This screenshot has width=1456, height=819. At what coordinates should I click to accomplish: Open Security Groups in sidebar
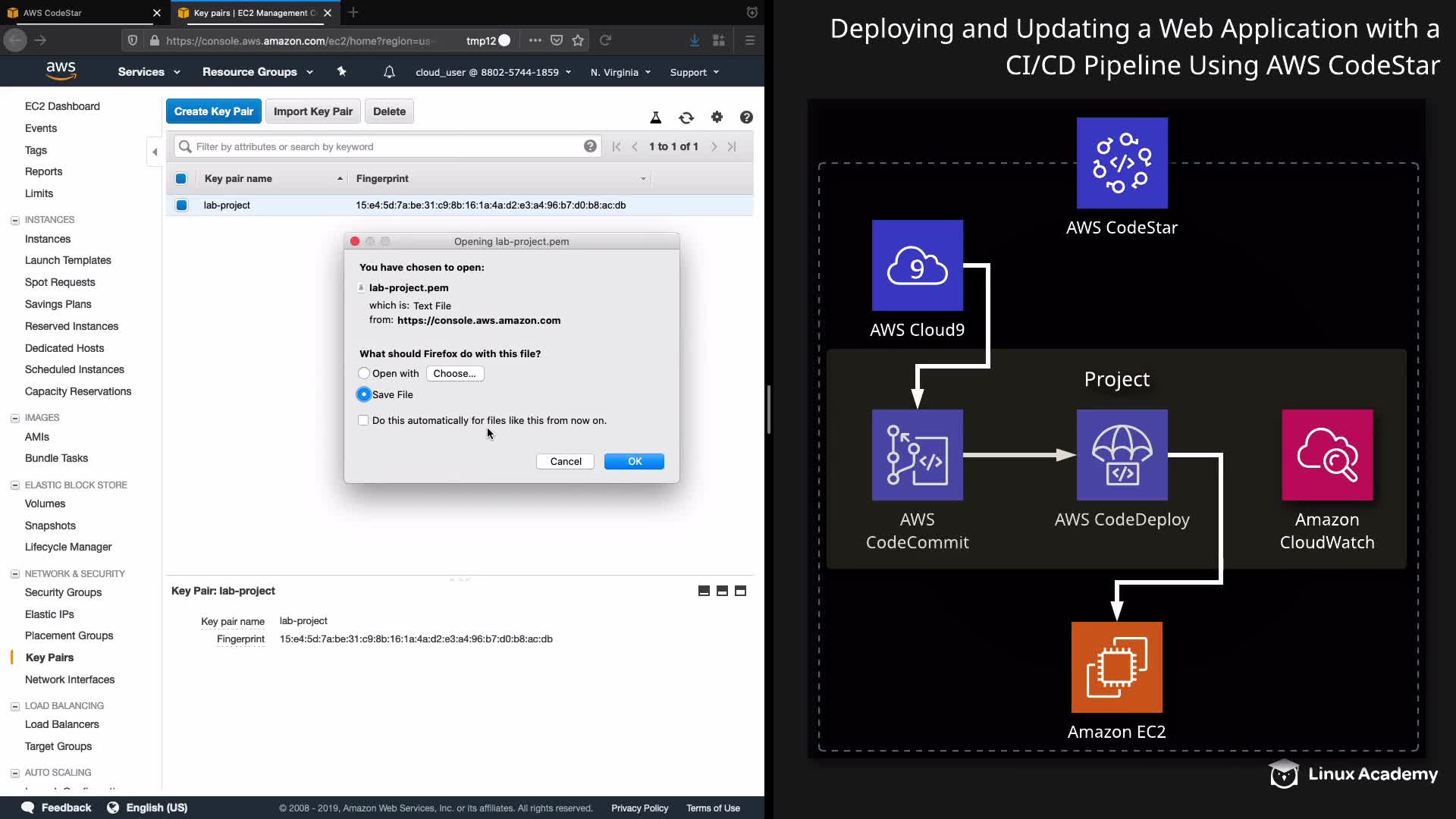tap(63, 592)
